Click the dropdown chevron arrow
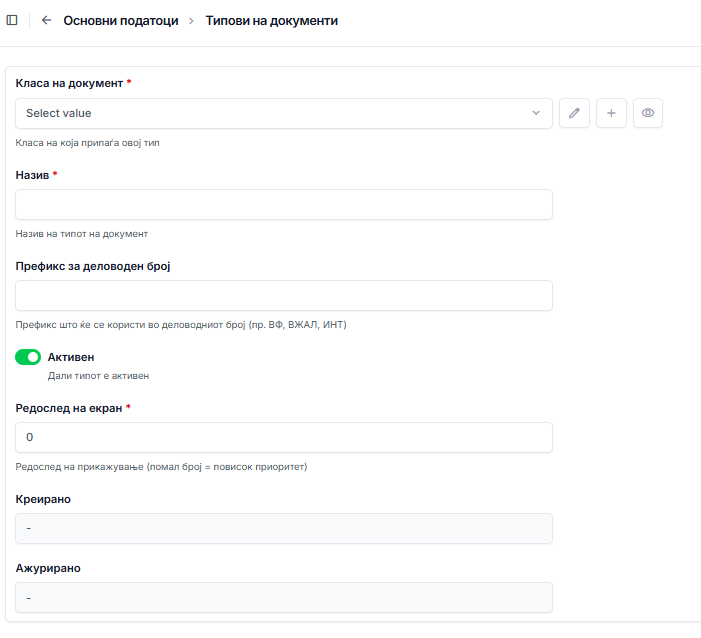 tap(536, 113)
